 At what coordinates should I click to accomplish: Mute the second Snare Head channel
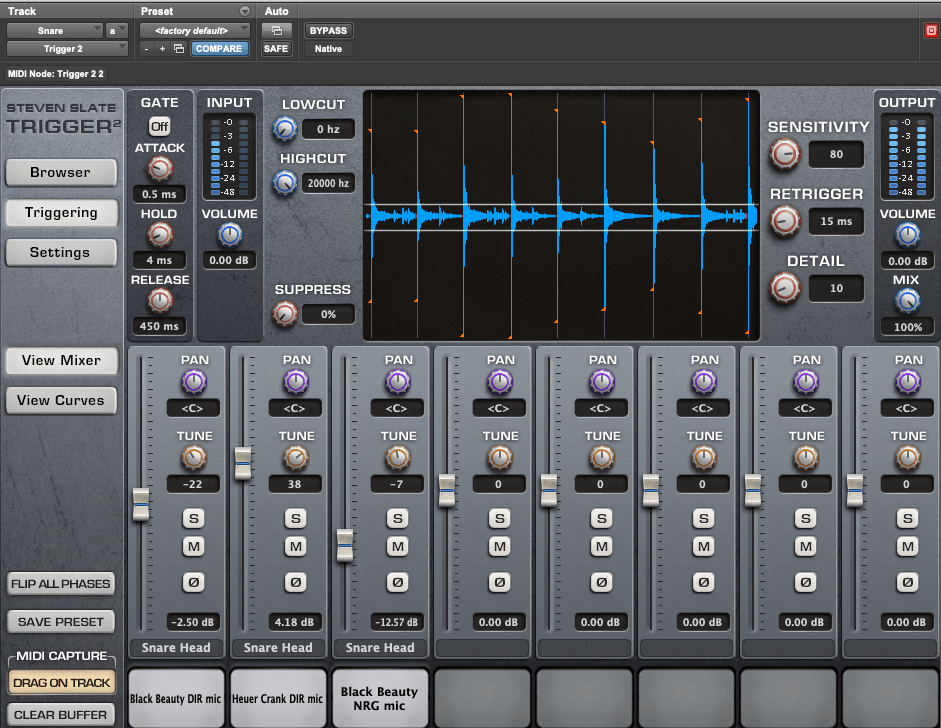[295, 546]
